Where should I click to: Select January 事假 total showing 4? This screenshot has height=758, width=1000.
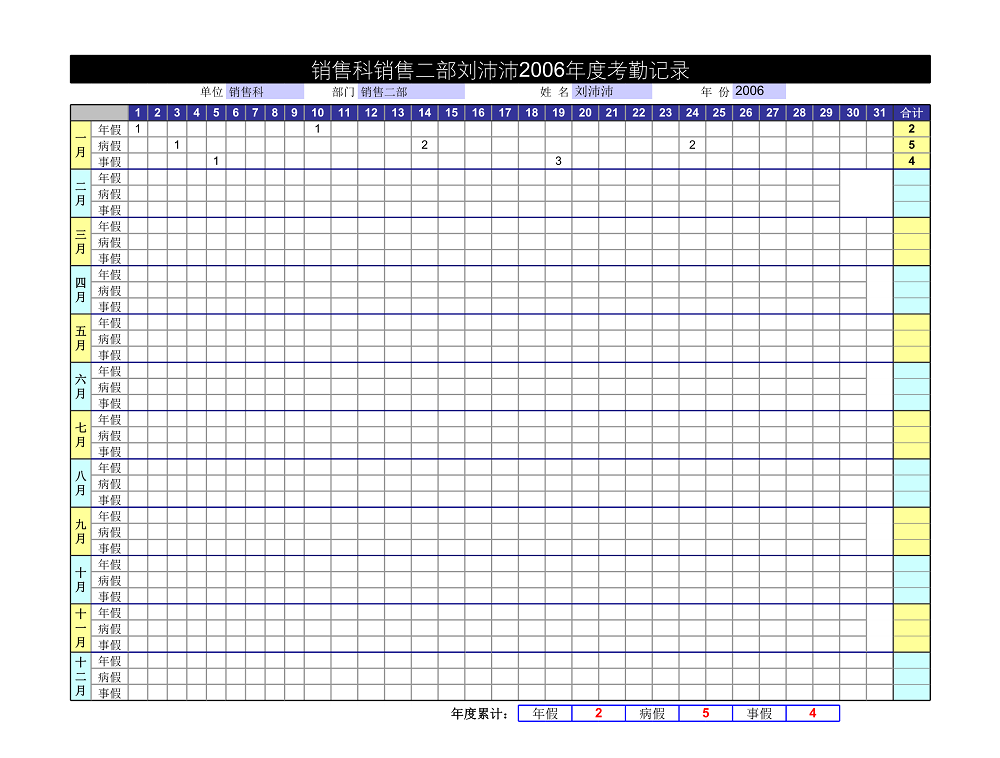coord(911,161)
